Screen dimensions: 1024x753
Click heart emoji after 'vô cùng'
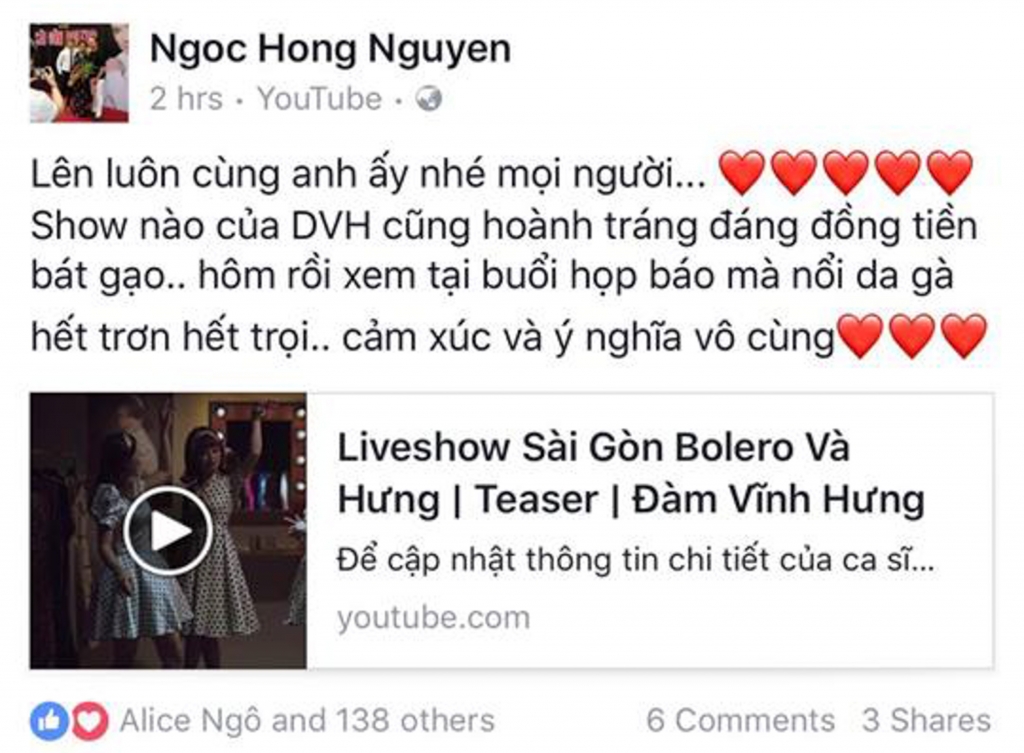[860, 336]
